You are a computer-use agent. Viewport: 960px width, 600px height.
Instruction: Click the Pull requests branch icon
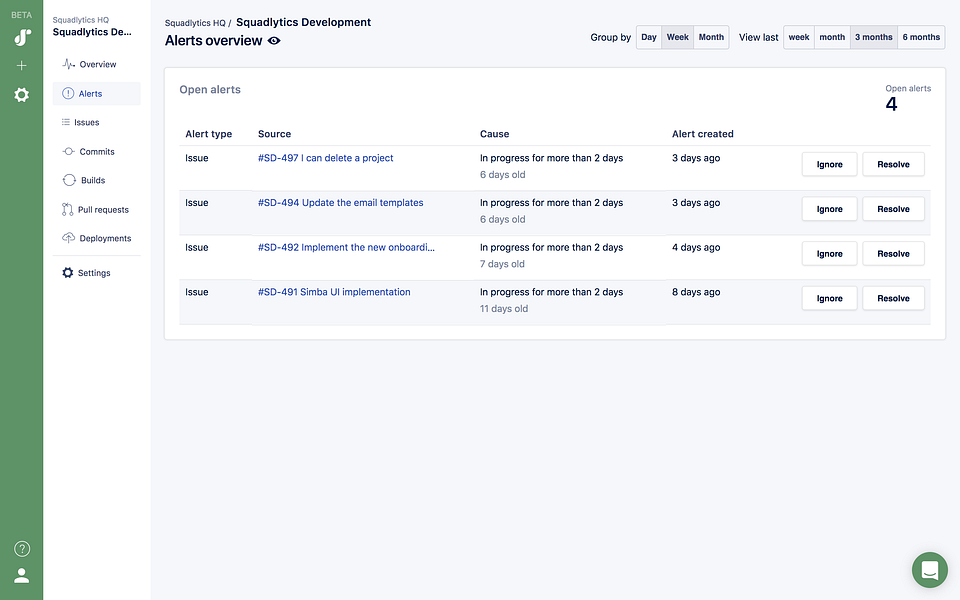tap(67, 209)
